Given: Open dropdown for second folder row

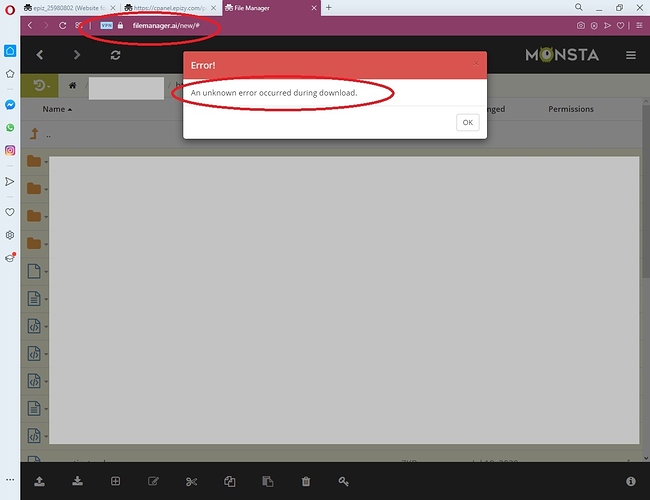Looking at the screenshot, I should [x=46, y=189].
